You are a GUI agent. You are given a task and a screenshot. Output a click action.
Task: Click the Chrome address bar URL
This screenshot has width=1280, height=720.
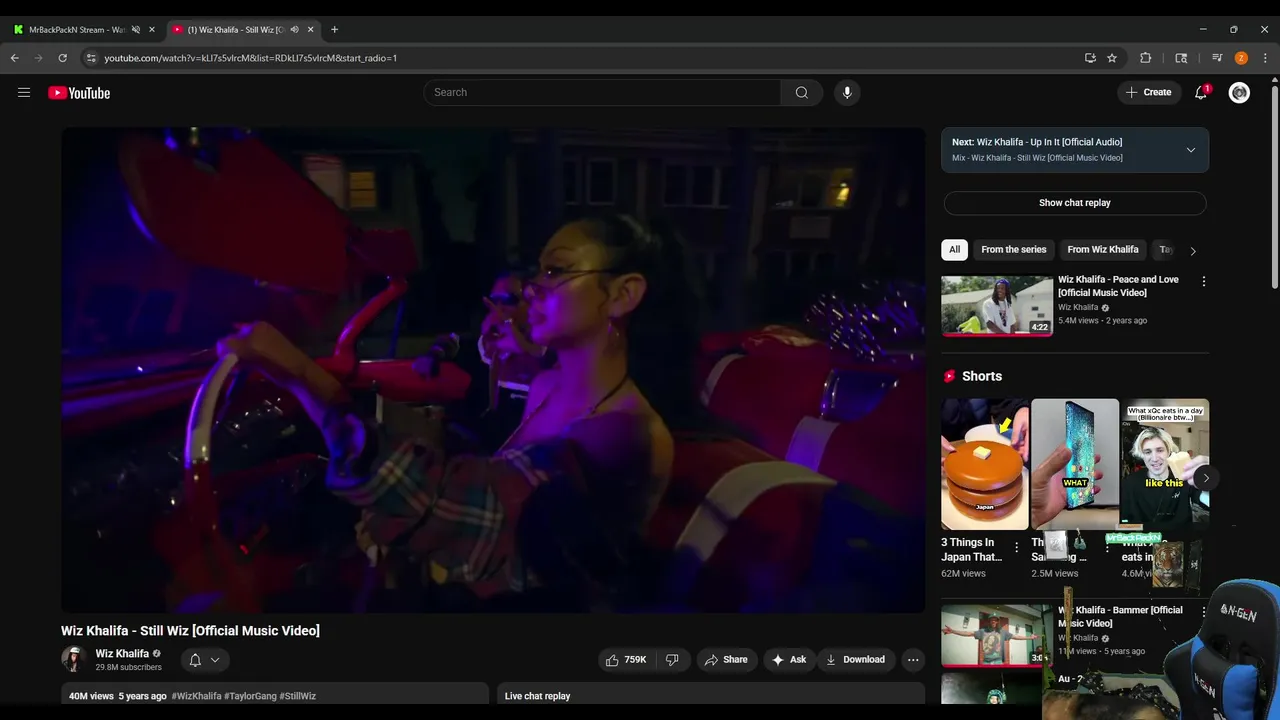click(250, 58)
